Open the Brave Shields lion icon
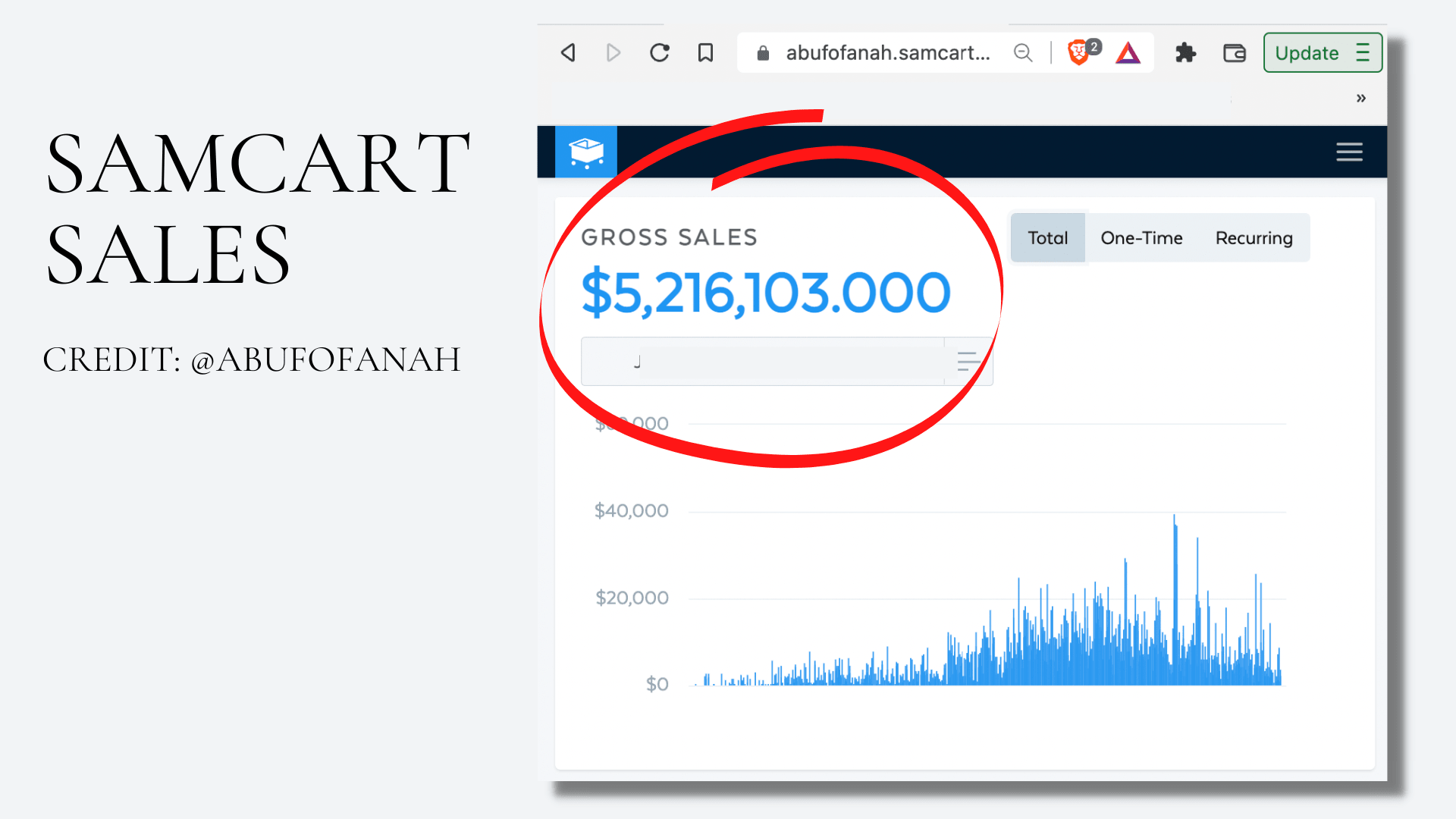This screenshot has width=1456, height=819. click(x=1078, y=52)
